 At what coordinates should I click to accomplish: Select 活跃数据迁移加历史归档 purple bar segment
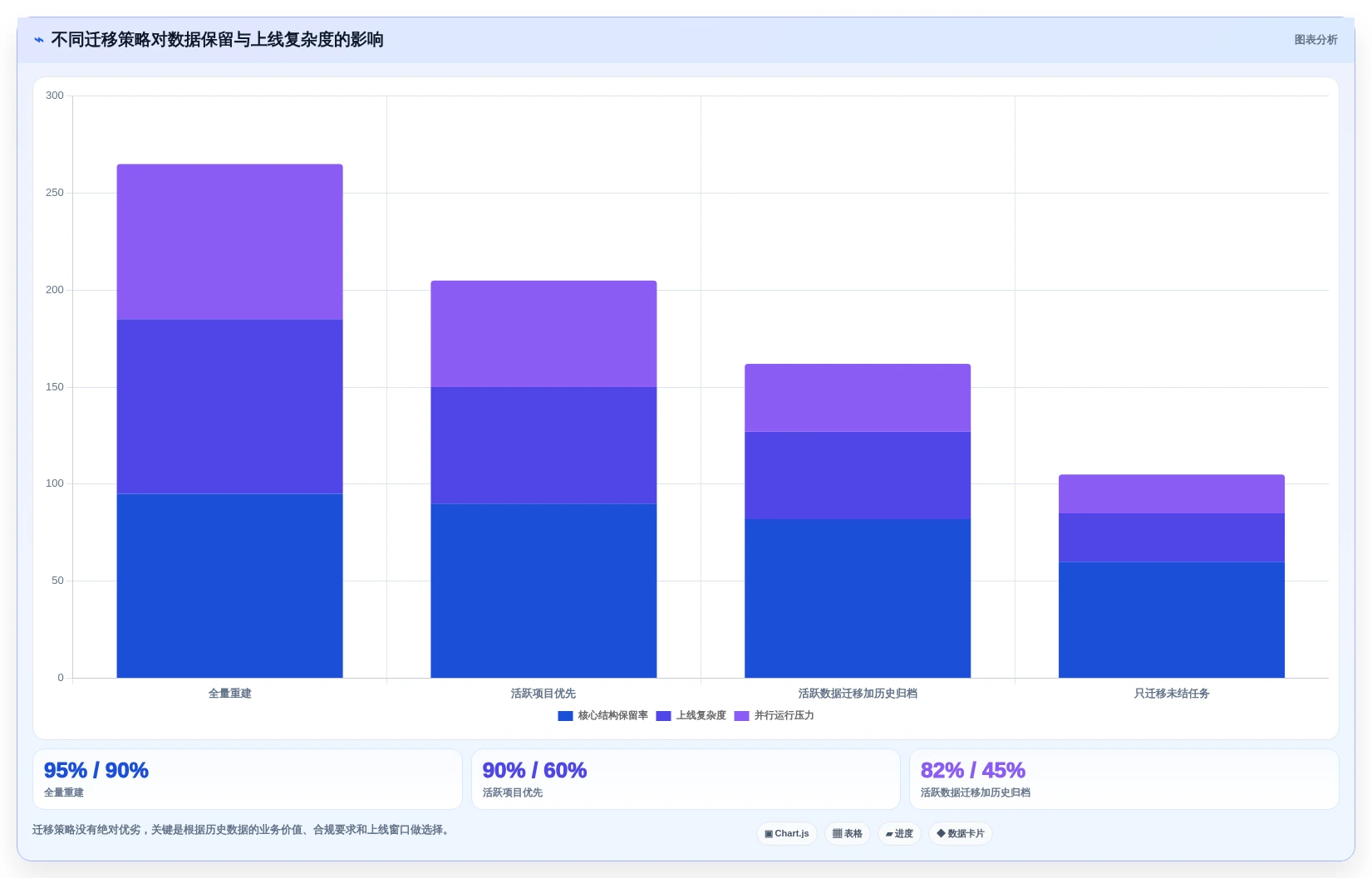[x=858, y=398]
